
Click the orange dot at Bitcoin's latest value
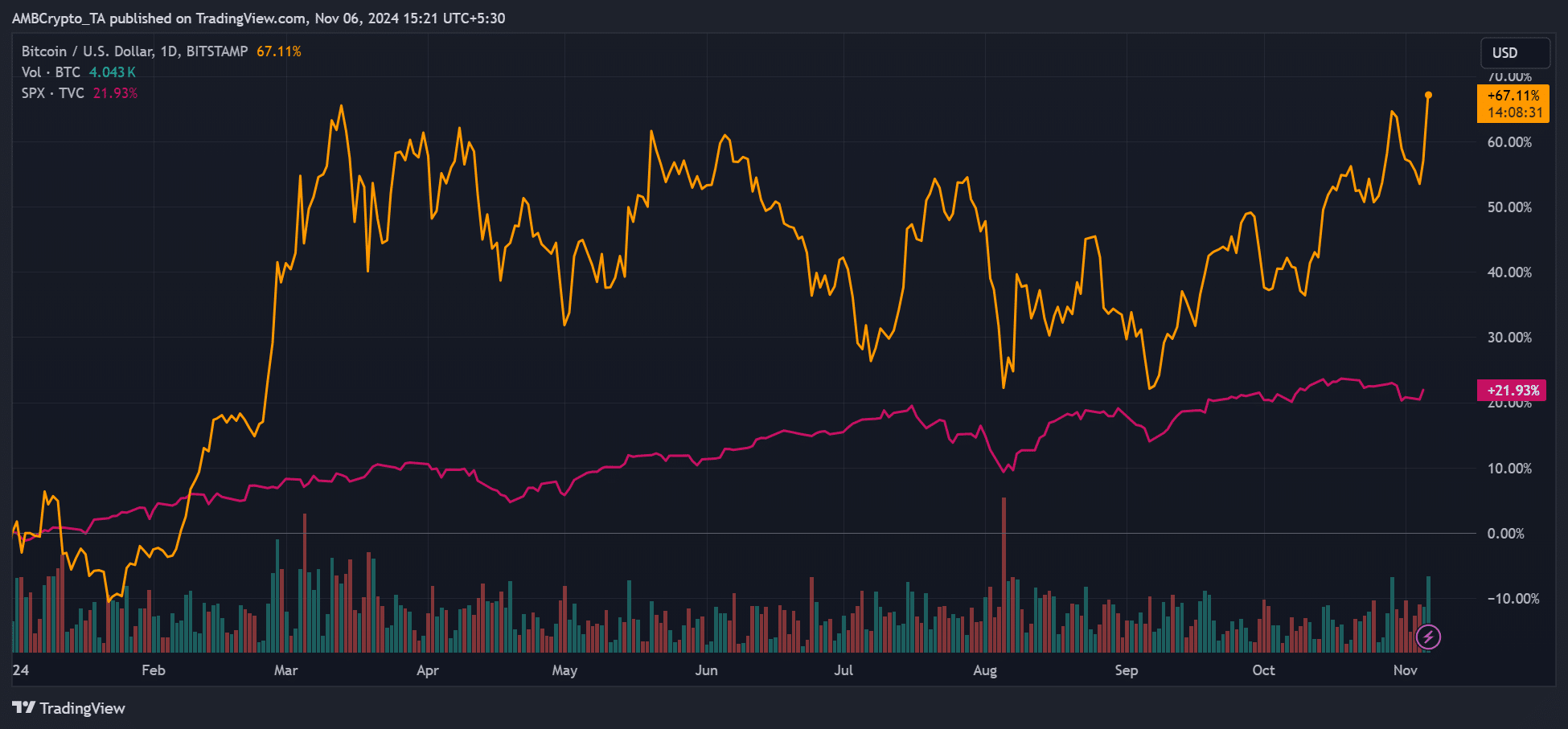1428,95
